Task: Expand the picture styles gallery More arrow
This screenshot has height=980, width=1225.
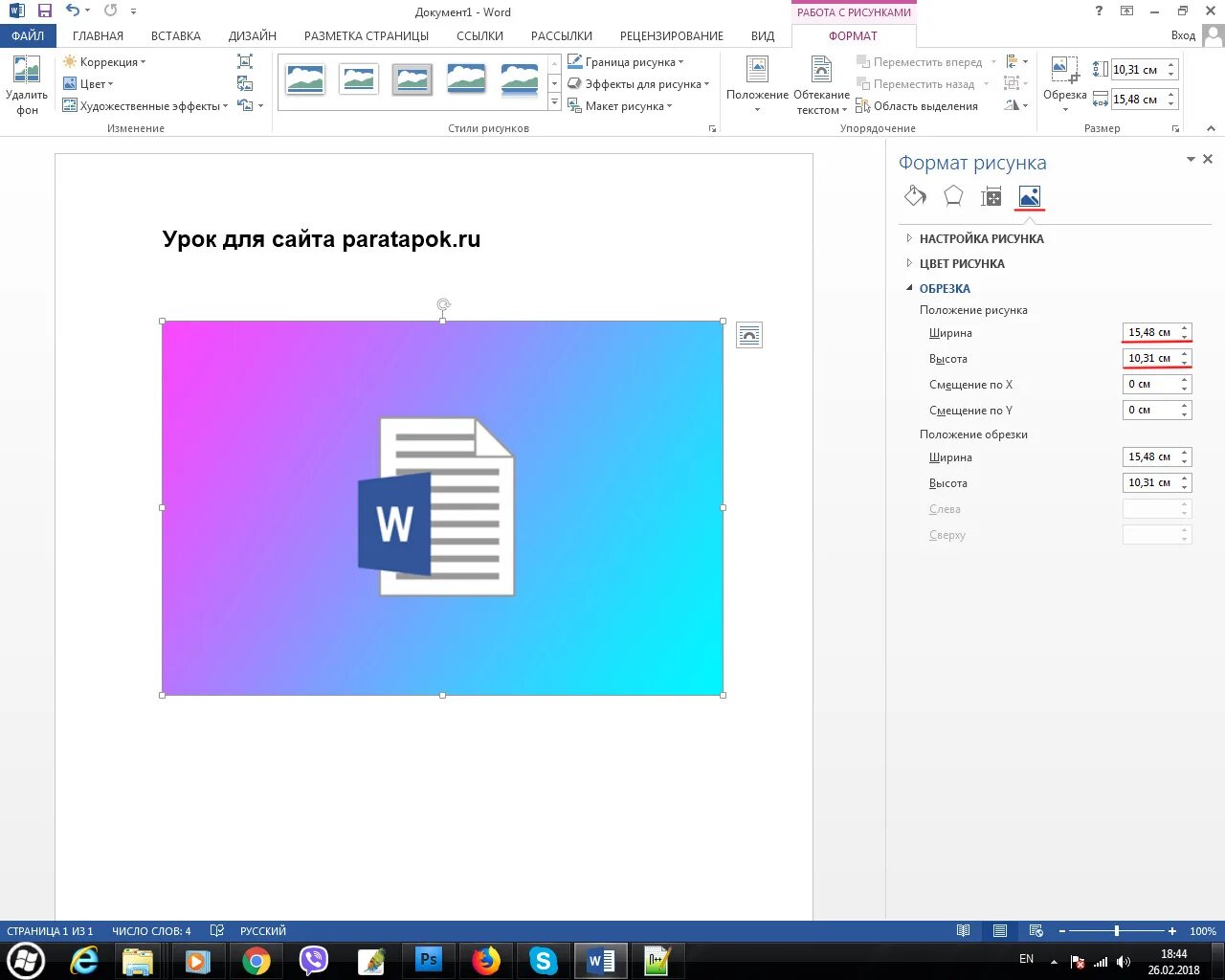Action: [x=554, y=102]
